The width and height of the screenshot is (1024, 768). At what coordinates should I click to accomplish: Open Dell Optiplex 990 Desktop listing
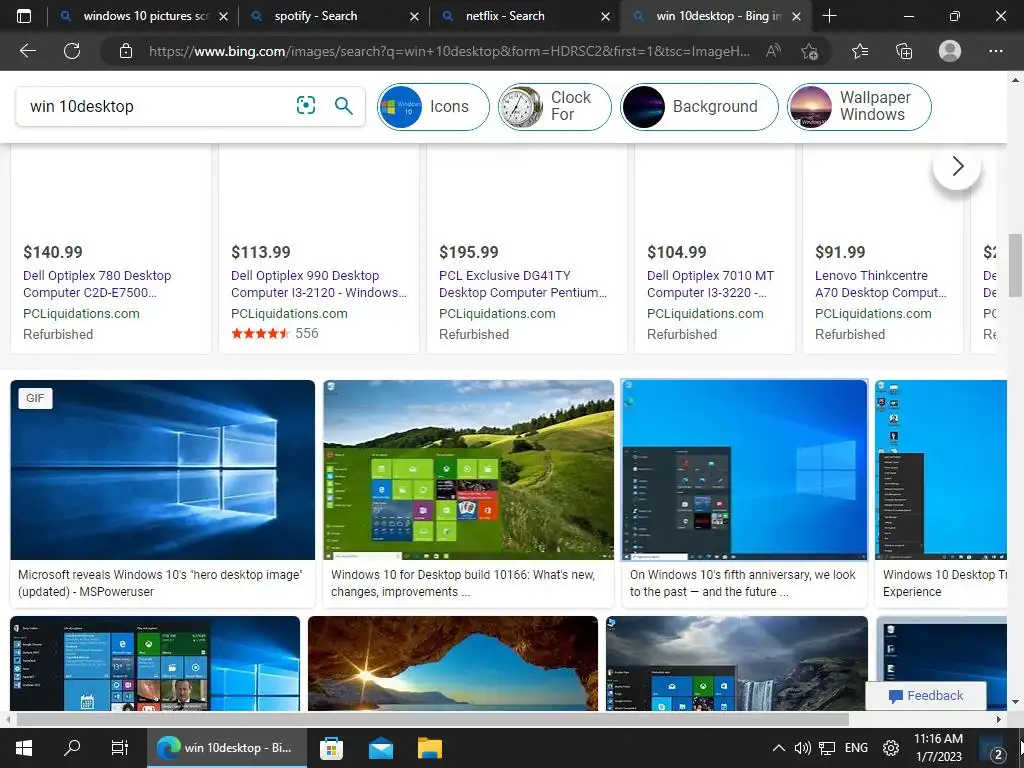coord(319,284)
